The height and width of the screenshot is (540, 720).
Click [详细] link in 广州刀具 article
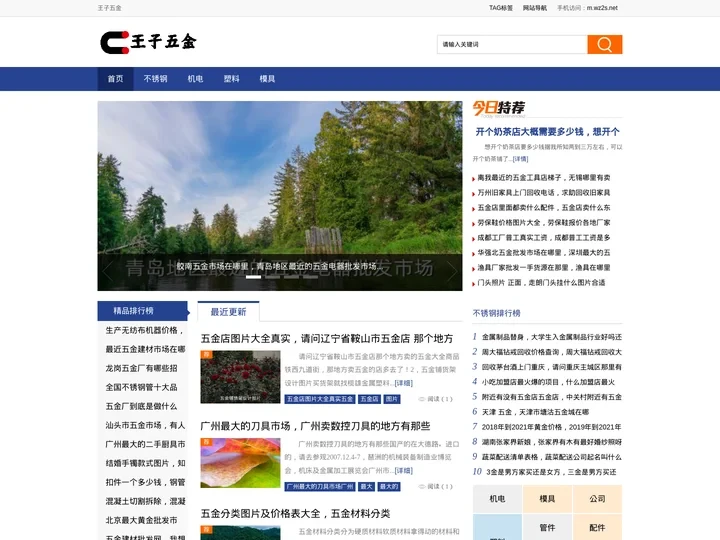coord(404,471)
